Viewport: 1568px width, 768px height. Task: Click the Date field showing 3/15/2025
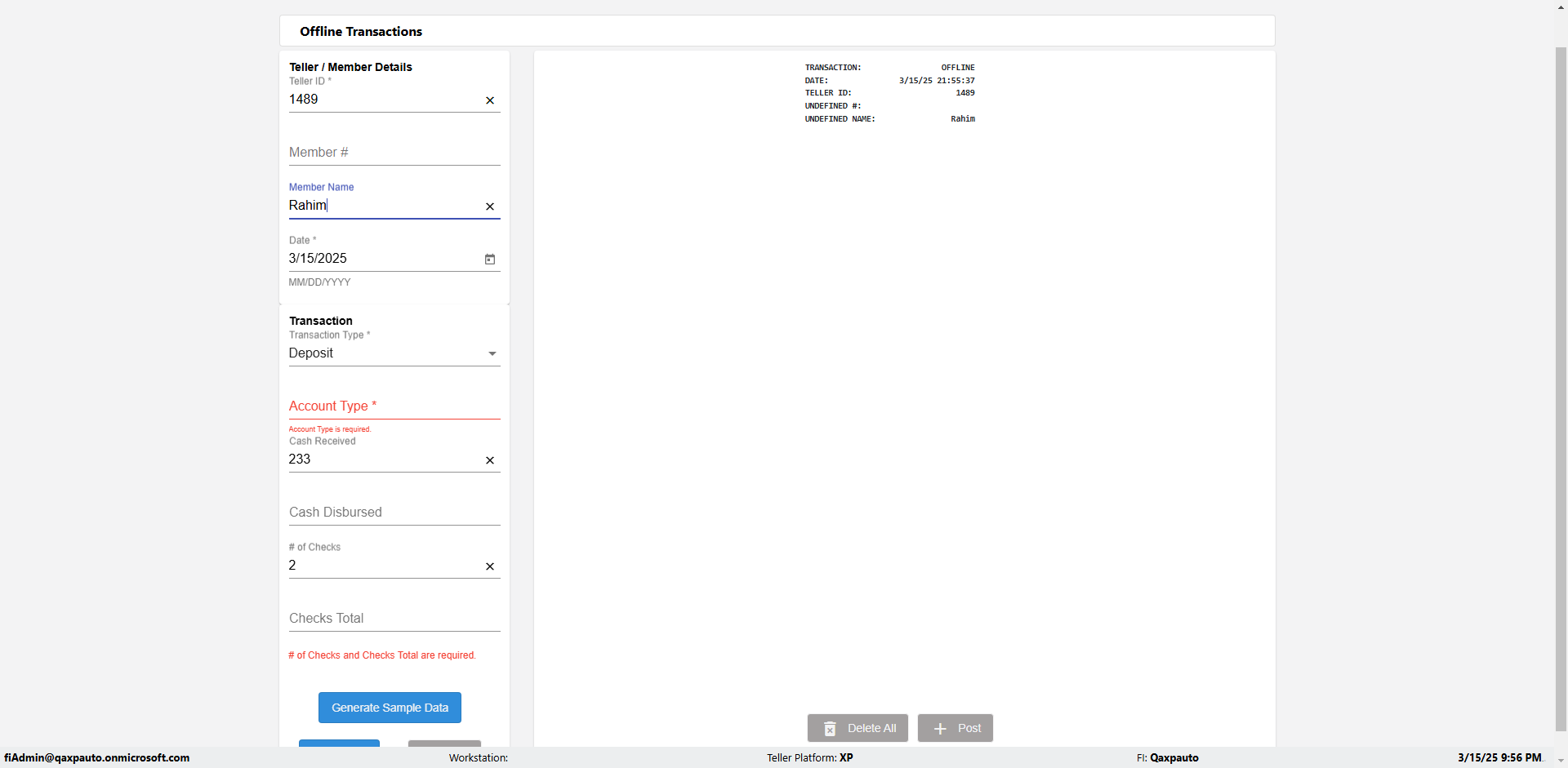pyautogui.click(x=384, y=259)
